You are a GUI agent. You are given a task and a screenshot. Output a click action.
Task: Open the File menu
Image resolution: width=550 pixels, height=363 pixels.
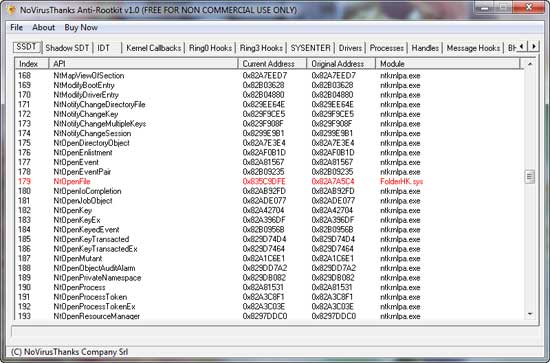pyautogui.click(x=16, y=27)
